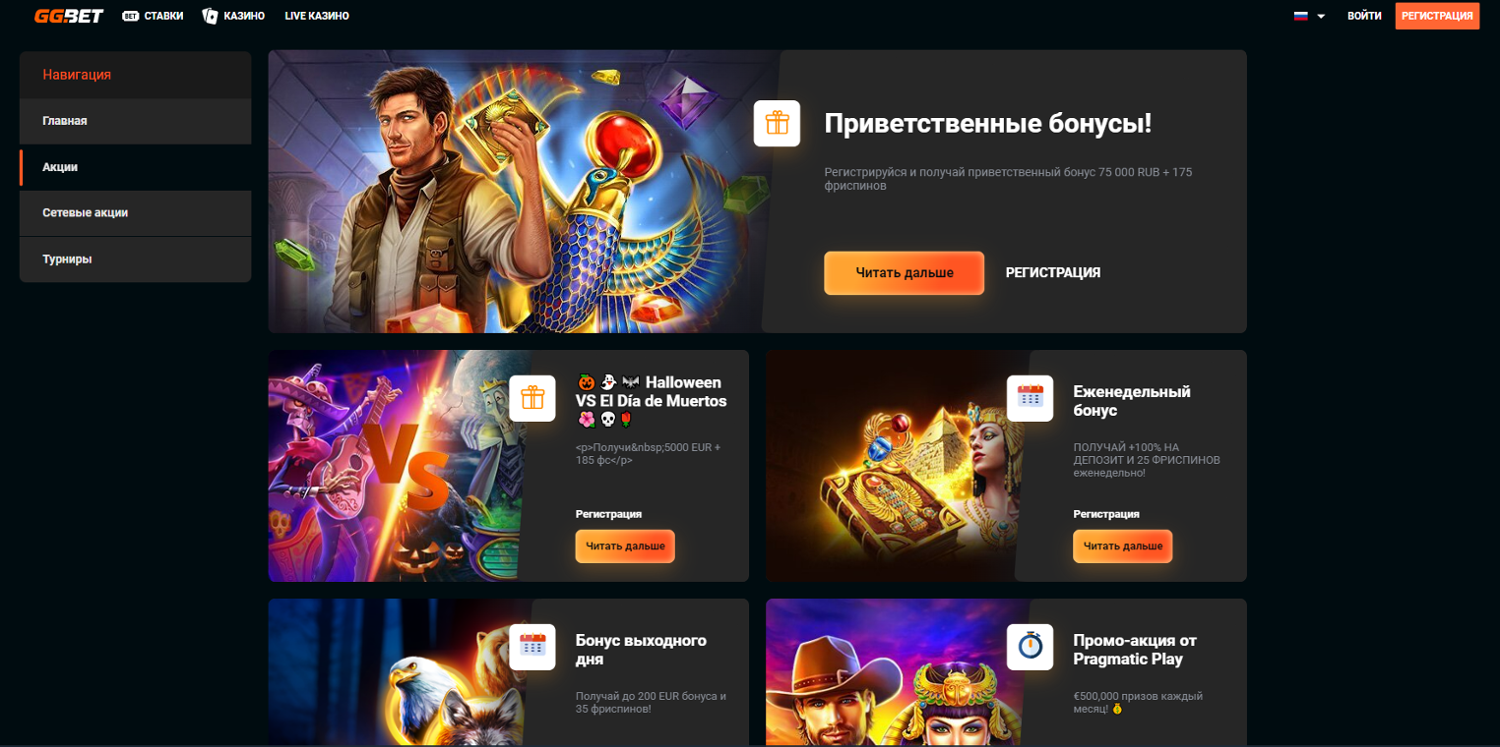Click the arrow beside the Russian flag
Image resolution: width=1500 pixels, height=747 pixels.
(1321, 17)
